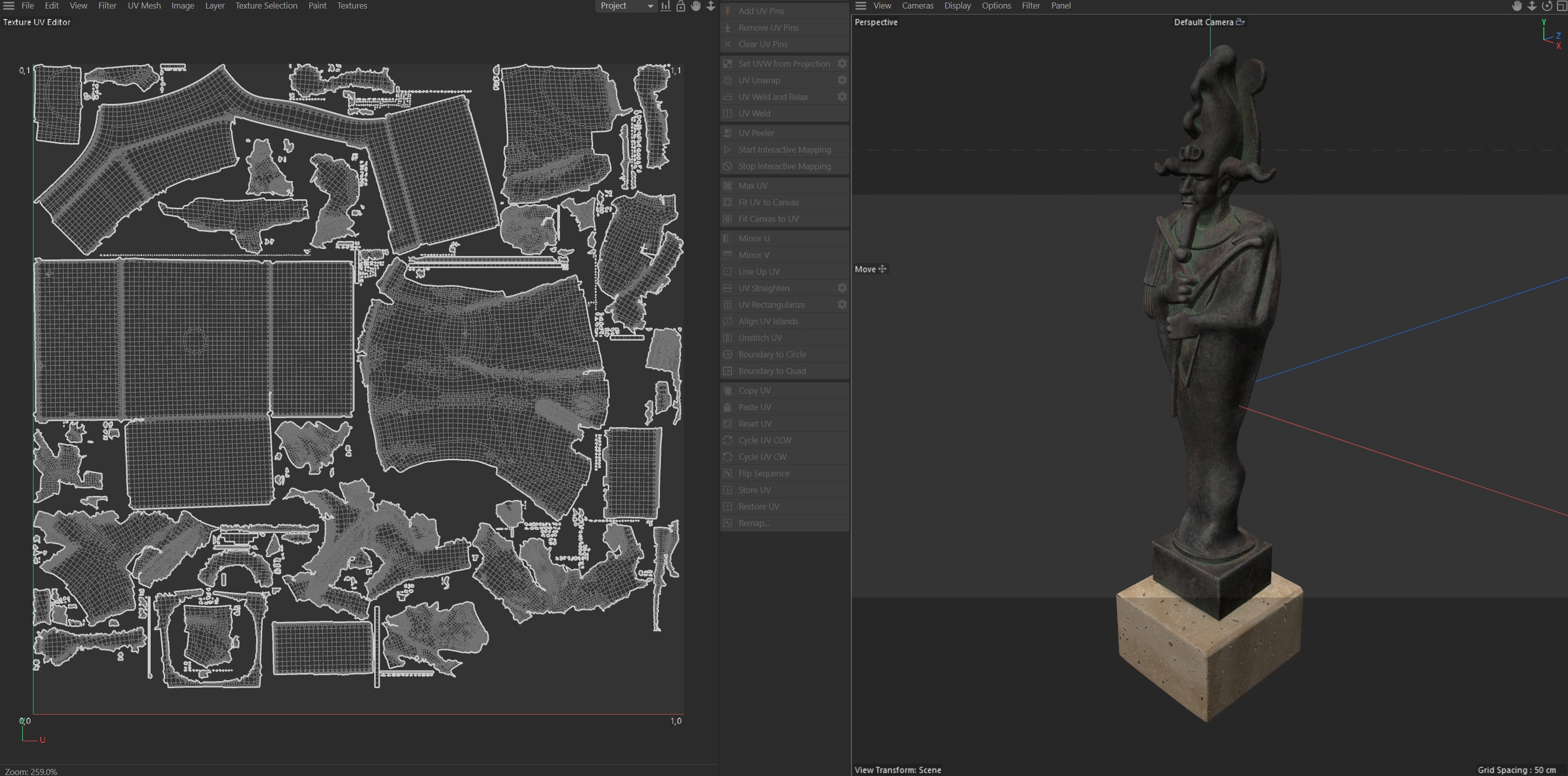Click viewport pan hand icon
This screenshot has width=1568, height=776.
pos(1517,6)
